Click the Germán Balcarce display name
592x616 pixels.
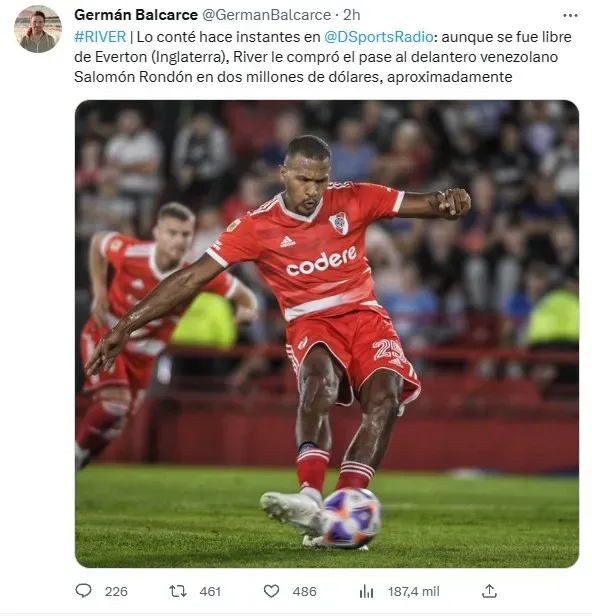pos(136,15)
